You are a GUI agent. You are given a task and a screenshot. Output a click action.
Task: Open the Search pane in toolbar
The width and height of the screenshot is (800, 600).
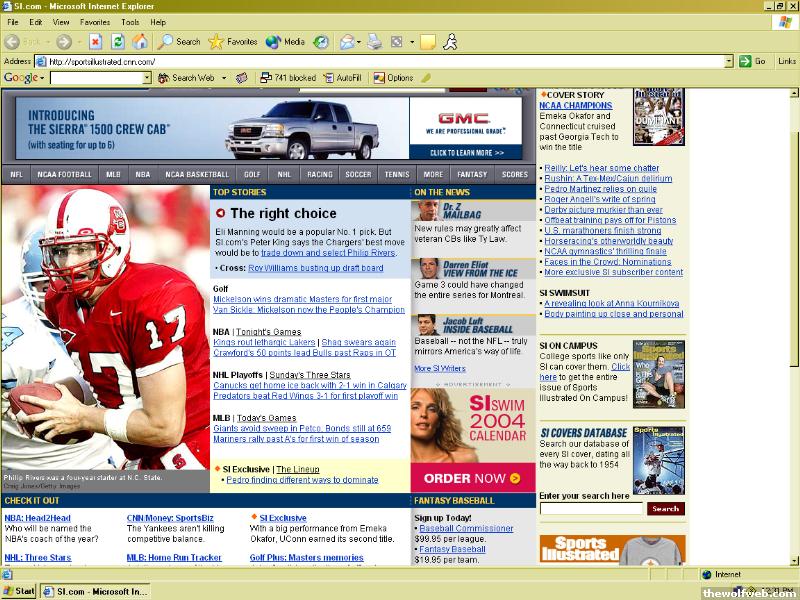(x=179, y=42)
